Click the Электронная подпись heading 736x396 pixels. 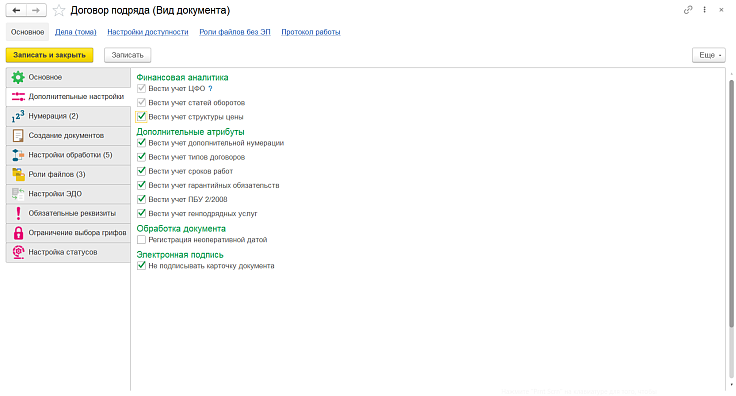click(180, 255)
